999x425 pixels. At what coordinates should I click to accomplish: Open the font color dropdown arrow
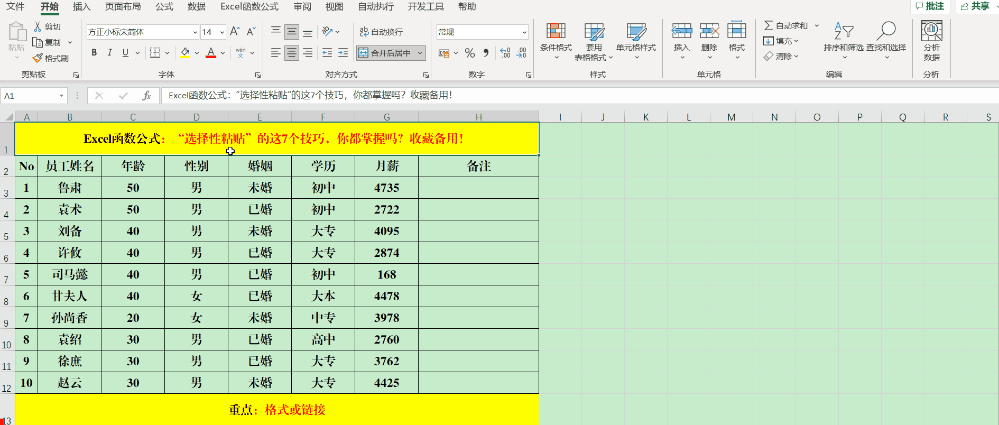(224, 52)
